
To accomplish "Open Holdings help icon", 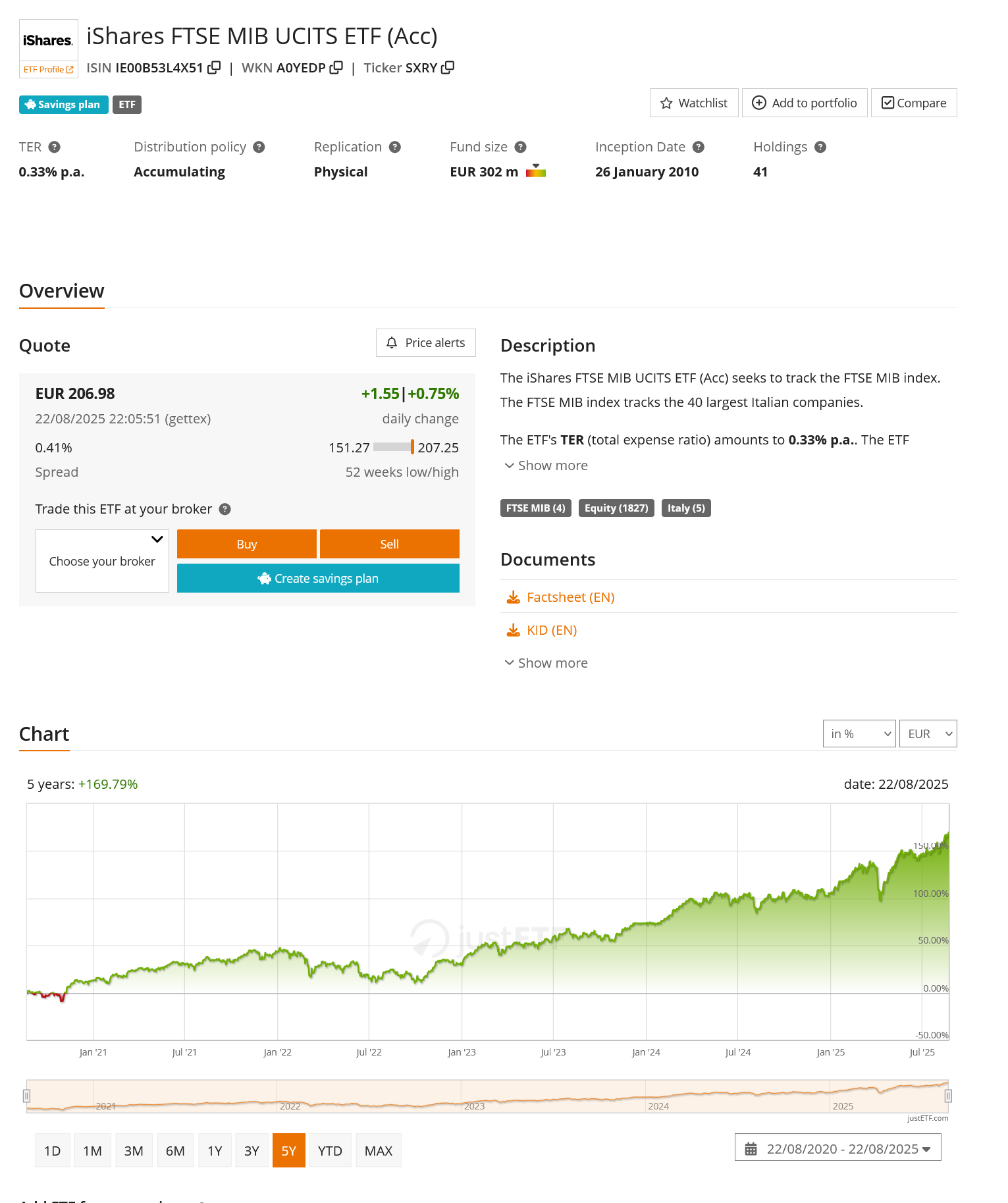I will click(820, 147).
